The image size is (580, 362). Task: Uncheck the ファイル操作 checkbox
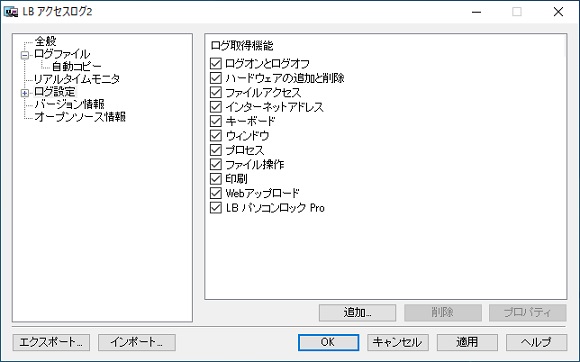(216, 165)
